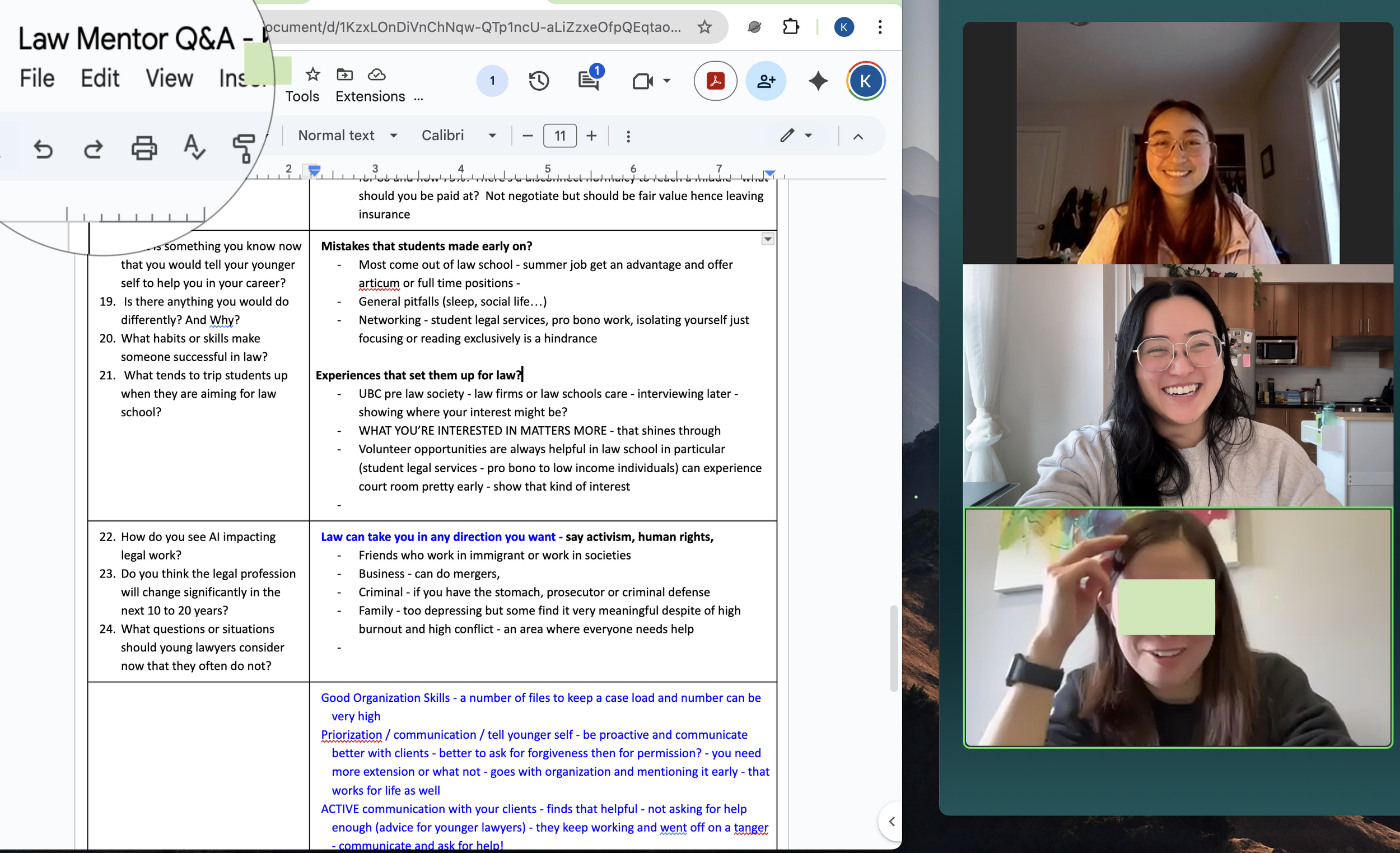Screen dimensions: 1400x853
Task: Click the font size field showing 11
Action: pos(559,136)
